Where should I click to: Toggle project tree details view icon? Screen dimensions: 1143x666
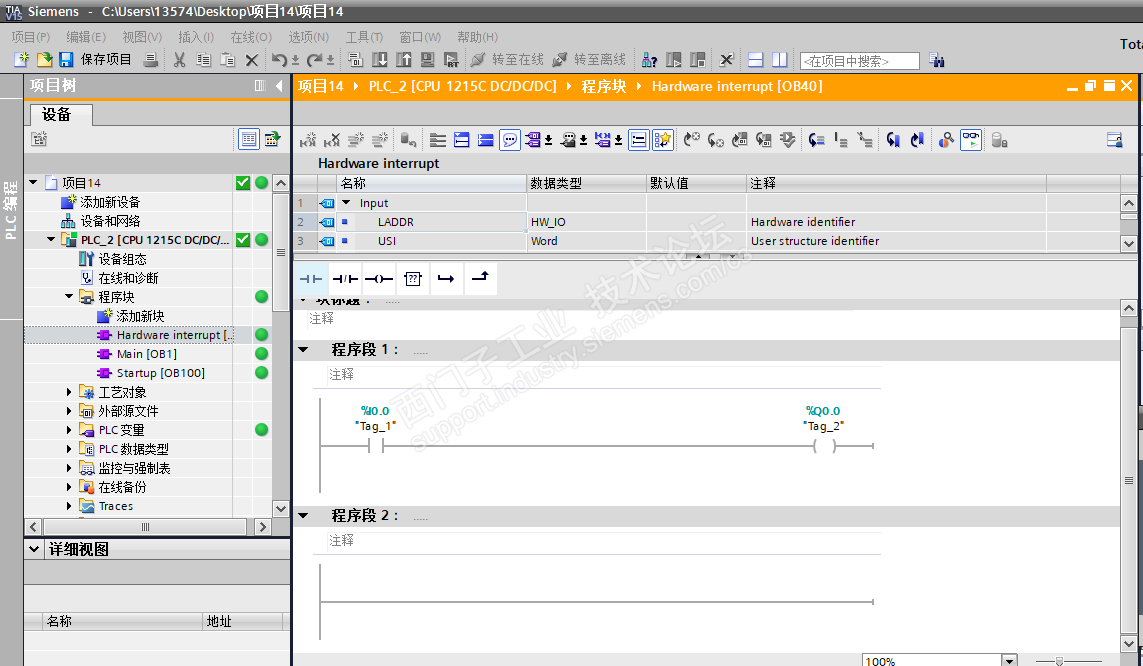point(249,138)
